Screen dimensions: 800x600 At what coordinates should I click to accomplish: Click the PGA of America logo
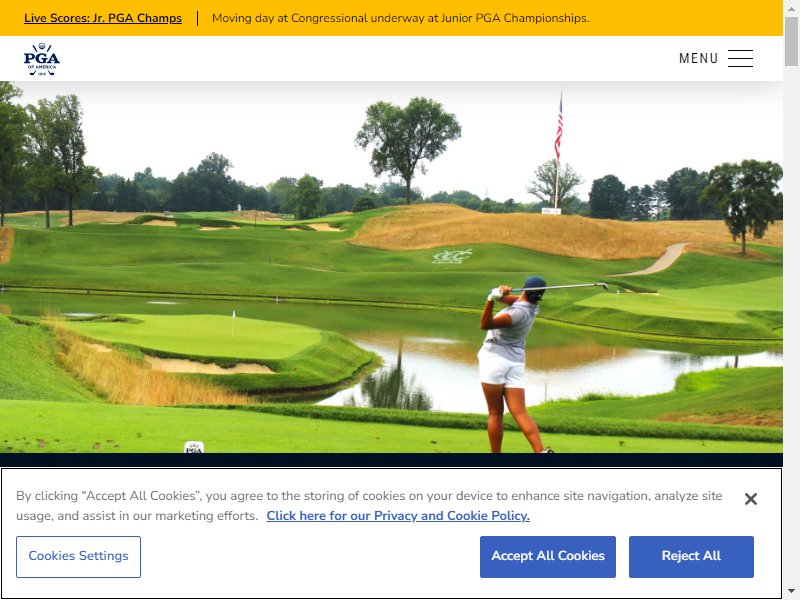(x=42, y=59)
